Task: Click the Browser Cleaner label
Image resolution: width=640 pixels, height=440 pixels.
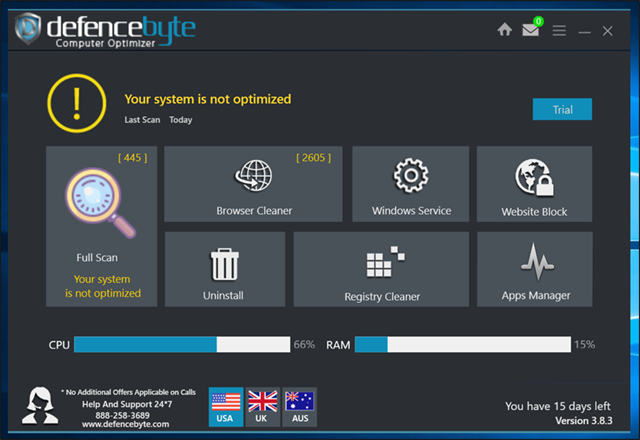Action: coord(254,211)
